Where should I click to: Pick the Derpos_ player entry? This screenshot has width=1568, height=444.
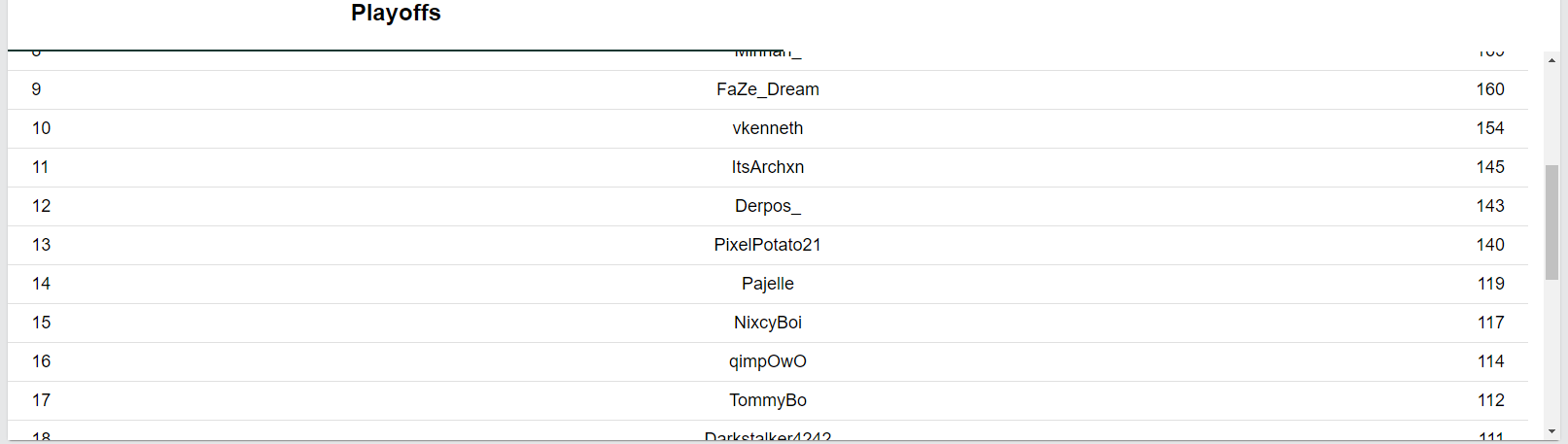[x=768, y=206]
